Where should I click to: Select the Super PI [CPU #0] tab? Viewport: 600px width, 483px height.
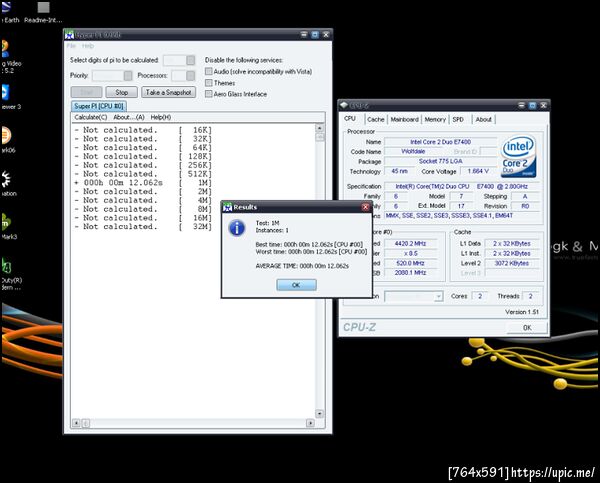(x=99, y=106)
